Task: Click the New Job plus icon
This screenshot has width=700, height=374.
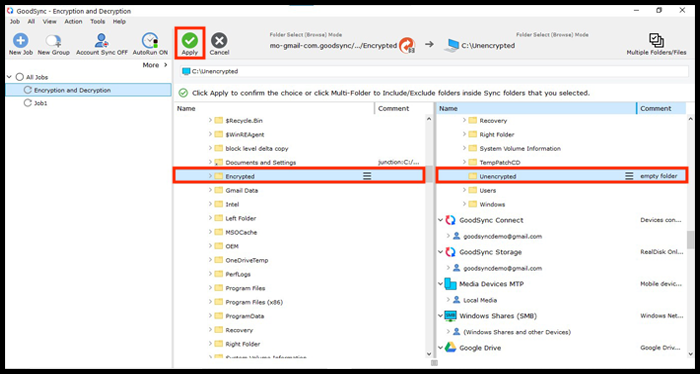Action: [x=21, y=41]
